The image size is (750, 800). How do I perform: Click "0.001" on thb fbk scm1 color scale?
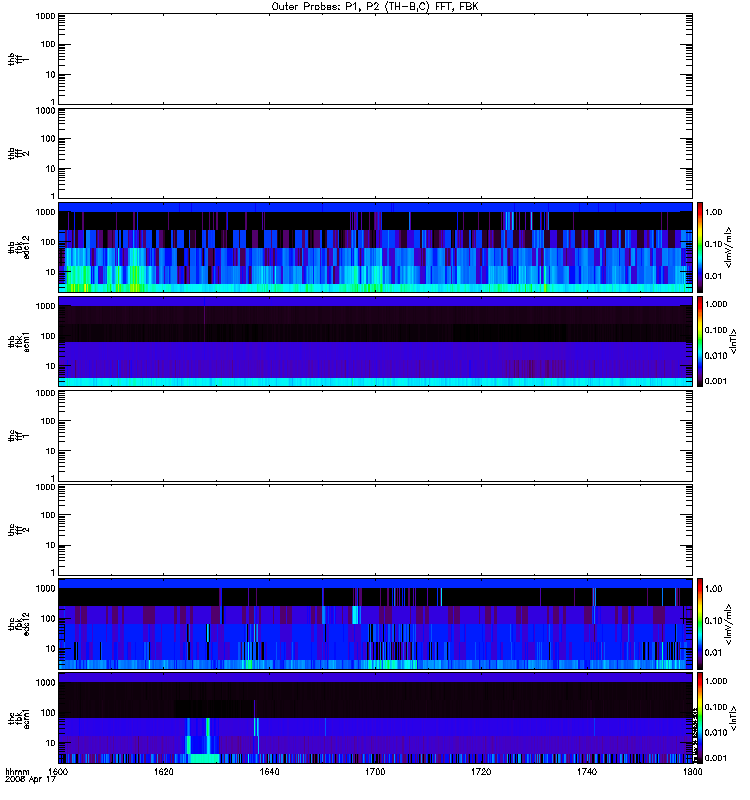(x=716, y=381)
